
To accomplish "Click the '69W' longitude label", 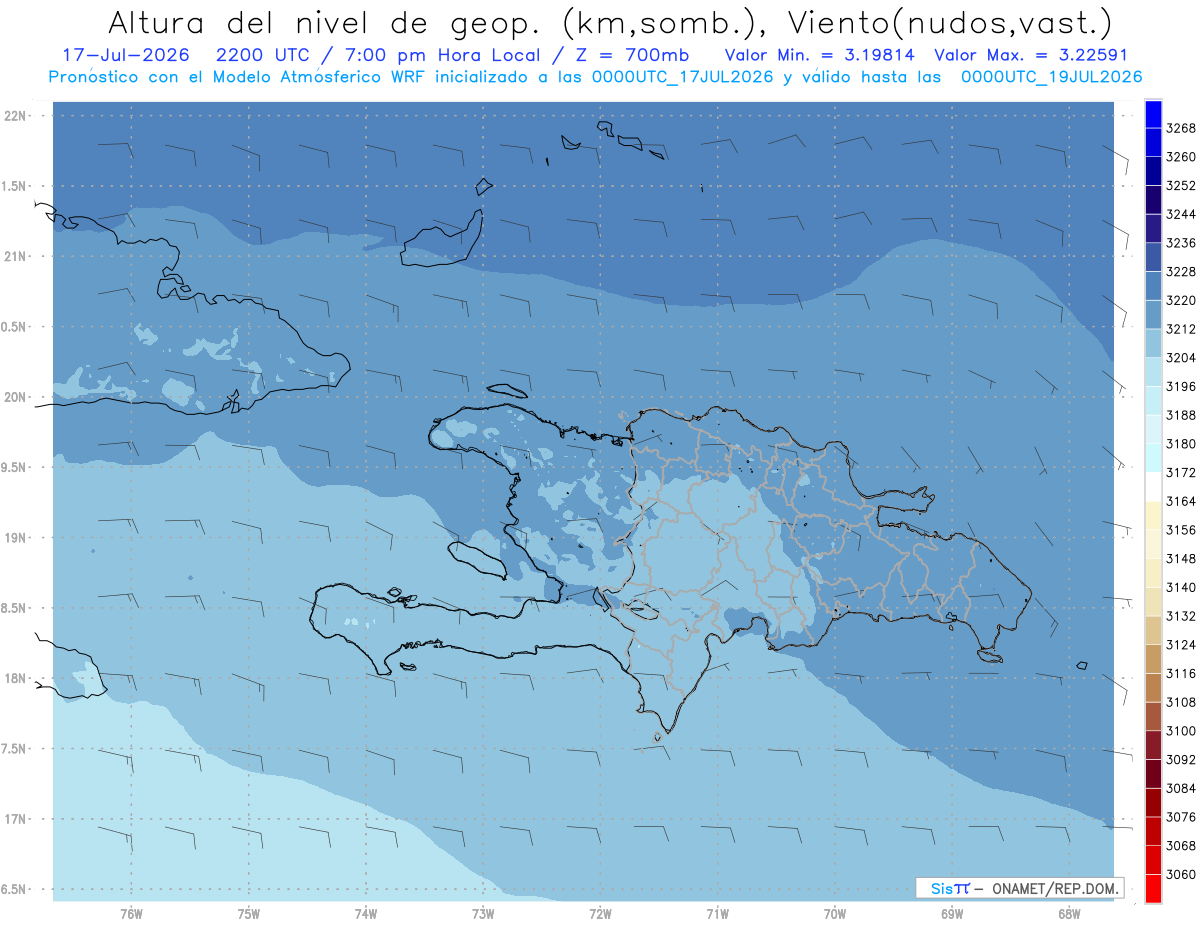I will pos(952,914).
